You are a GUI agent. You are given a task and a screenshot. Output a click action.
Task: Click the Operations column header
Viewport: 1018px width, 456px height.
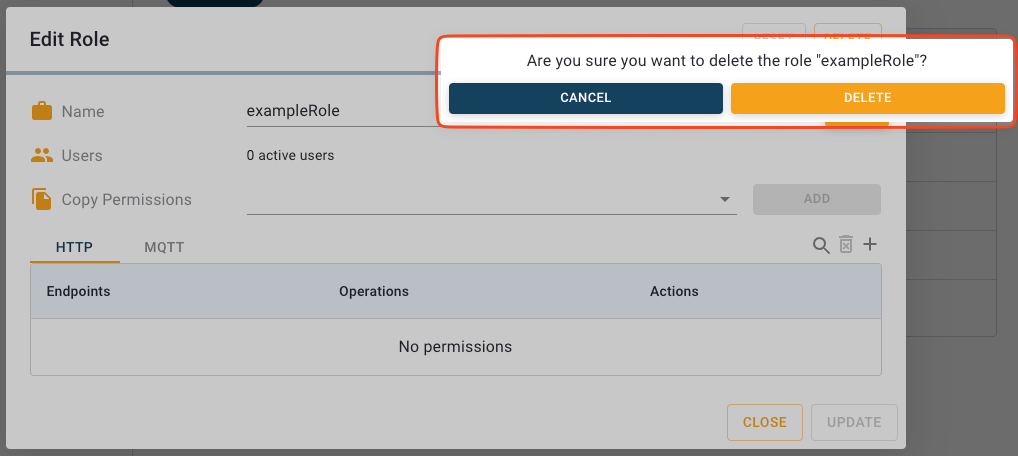374,291
